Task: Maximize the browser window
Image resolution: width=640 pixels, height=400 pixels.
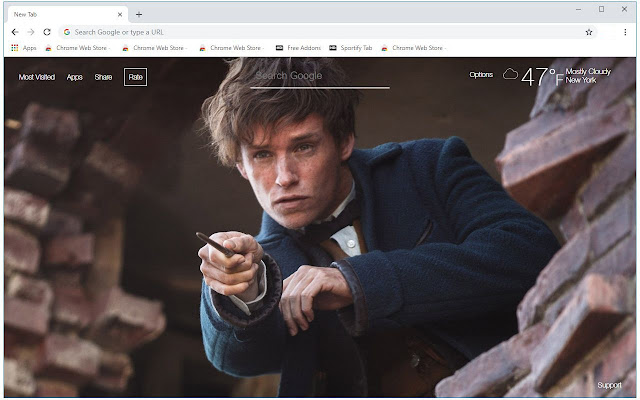Action: tap(601, 9)
